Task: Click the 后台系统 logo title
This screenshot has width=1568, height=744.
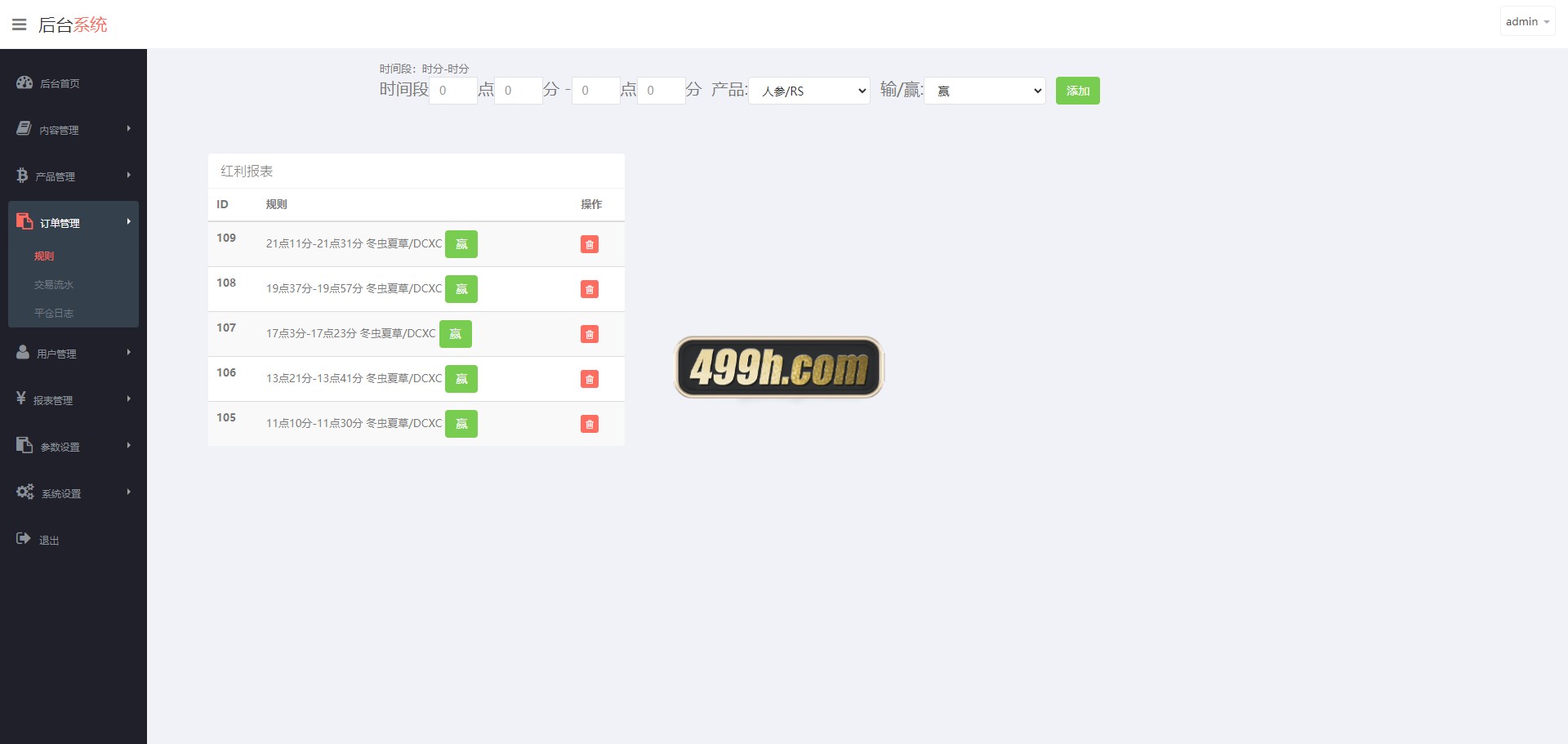Action: tap(73, 25)
